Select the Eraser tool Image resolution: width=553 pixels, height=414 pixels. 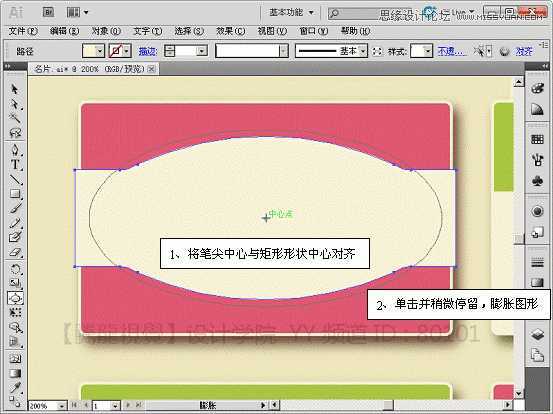[14, 252]
